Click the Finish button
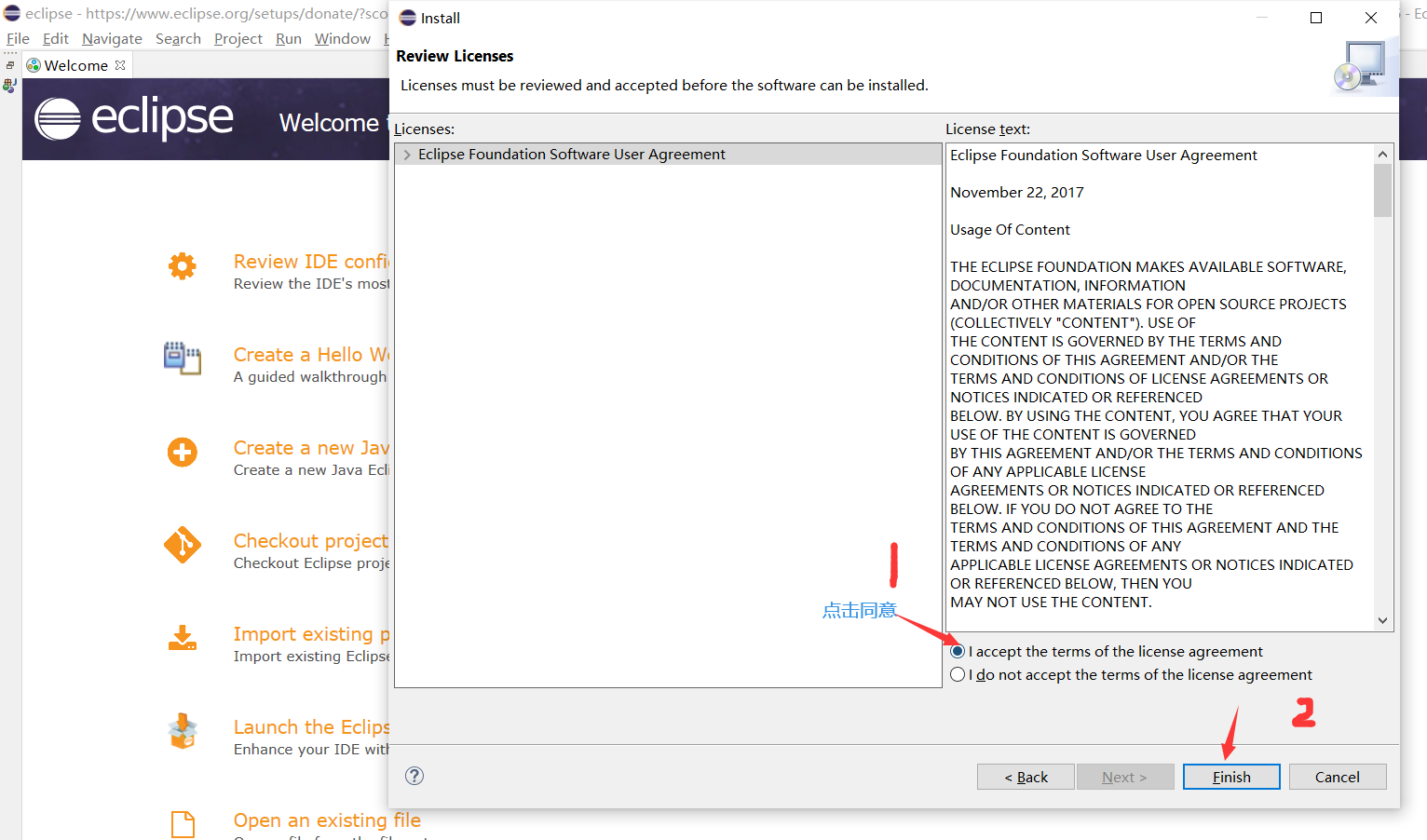Viewport: 1427px width, 840px height. tap(1231, 777)
